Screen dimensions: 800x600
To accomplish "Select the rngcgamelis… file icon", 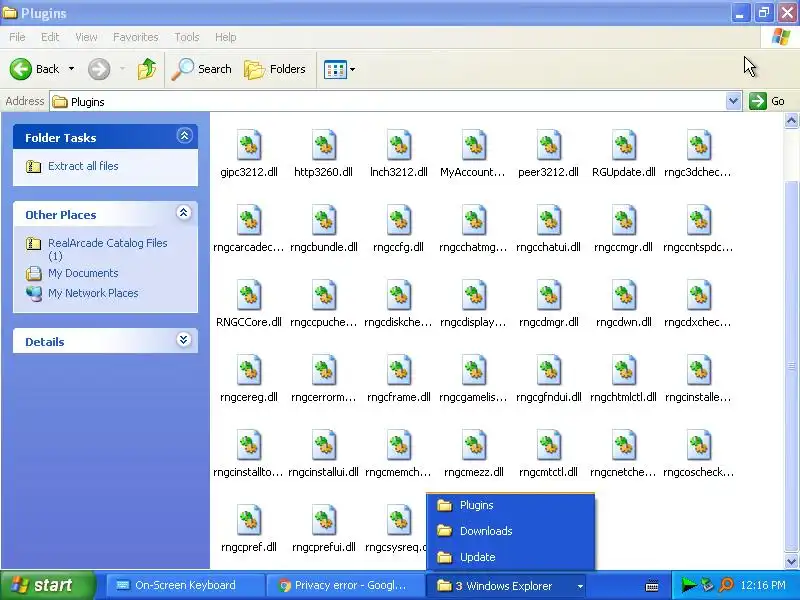I will (x=474, y=370).
